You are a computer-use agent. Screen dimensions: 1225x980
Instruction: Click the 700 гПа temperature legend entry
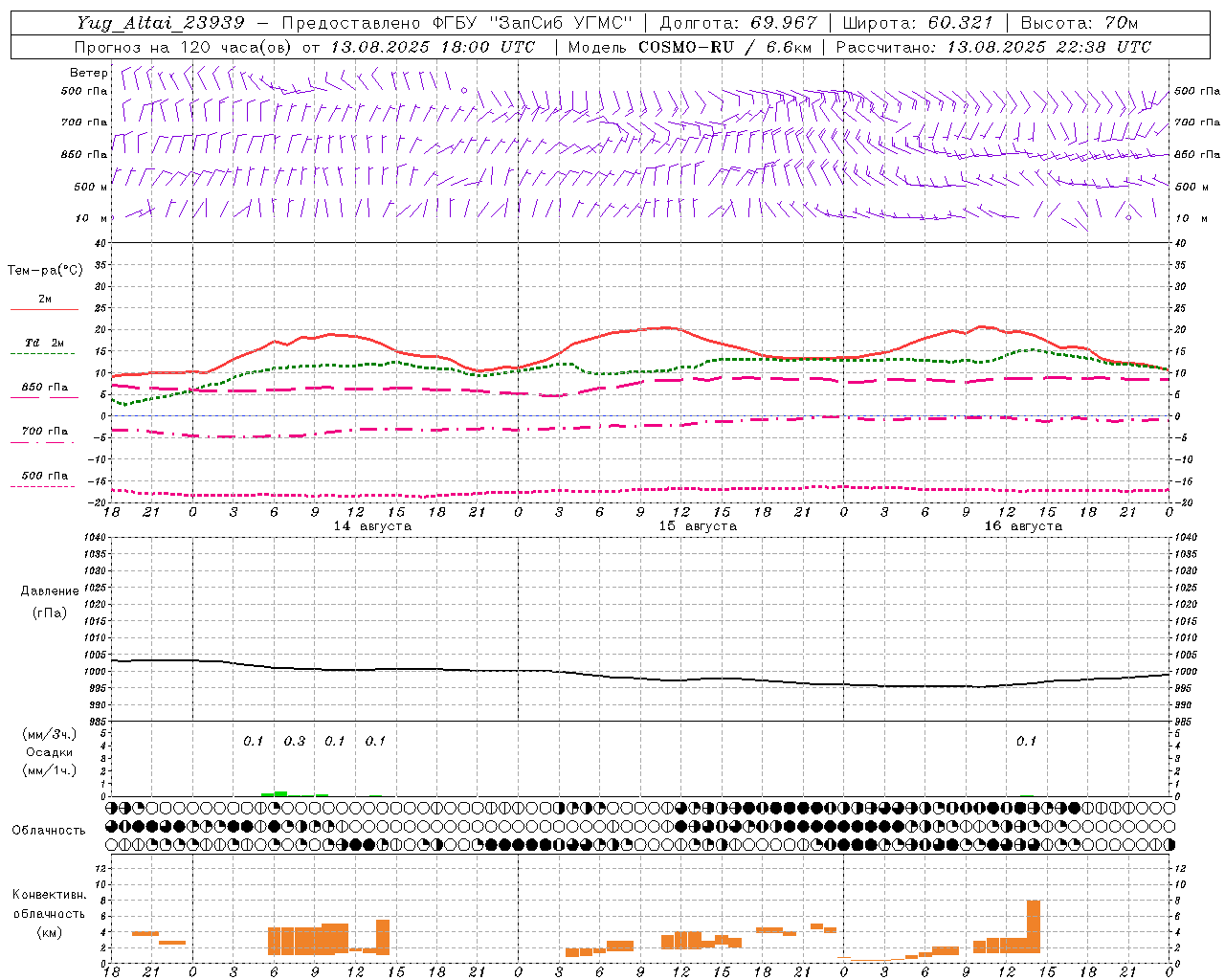(x=45, y=432)
